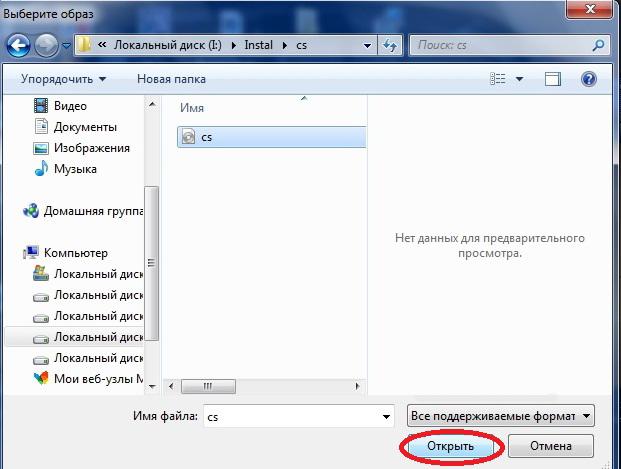This screenshot has width=621, height=469.
Task: Expand the file name dropdown arrow
Action: (x=386, y=416)
